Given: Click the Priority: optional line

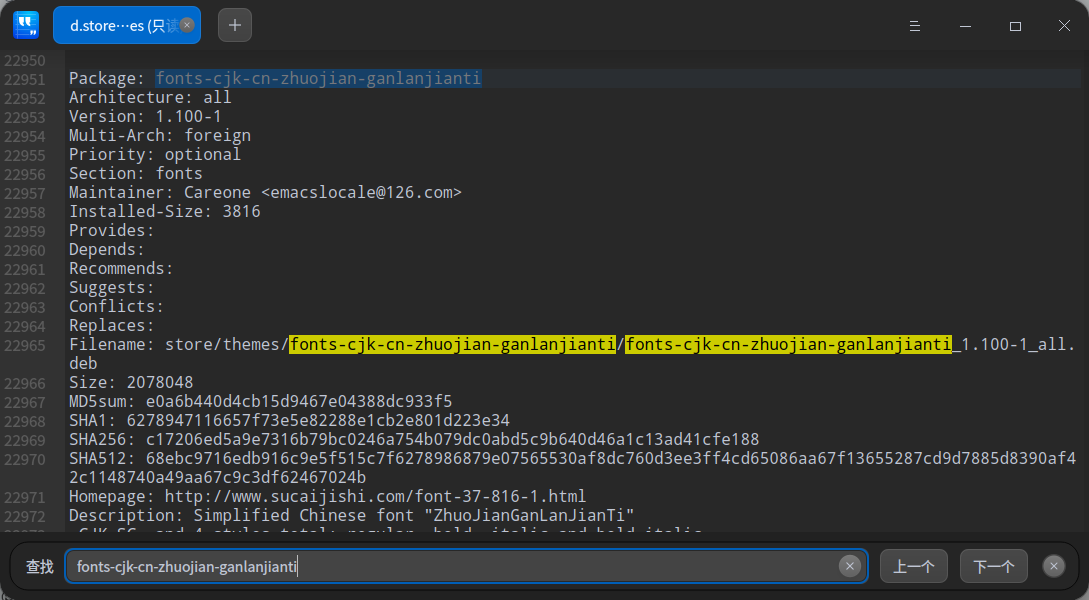Looking at the screenshot, I should [155, 154].
